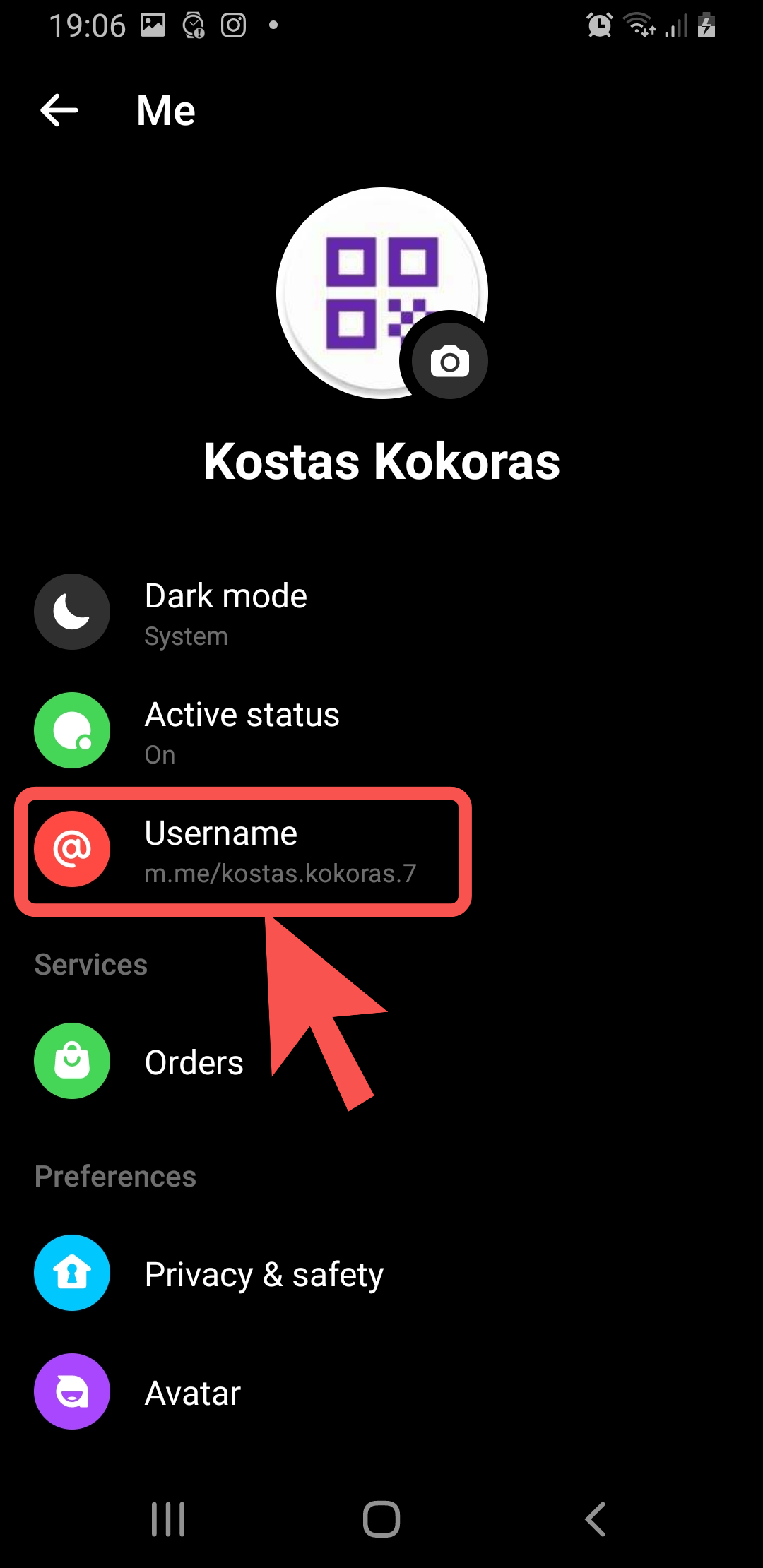Open Privacy & safety preferences
The width and height of the screenshot is (763, 1568).
(381, 1273)
